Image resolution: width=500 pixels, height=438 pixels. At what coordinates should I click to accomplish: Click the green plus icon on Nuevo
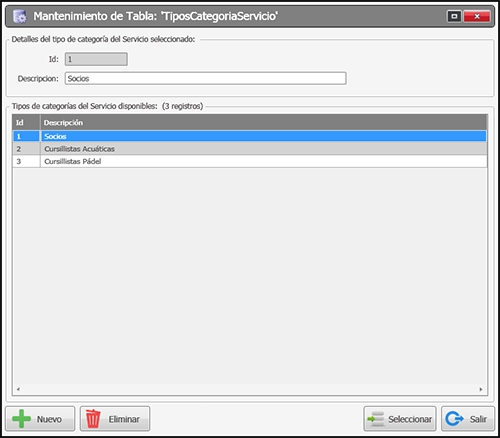click(21, 419)
